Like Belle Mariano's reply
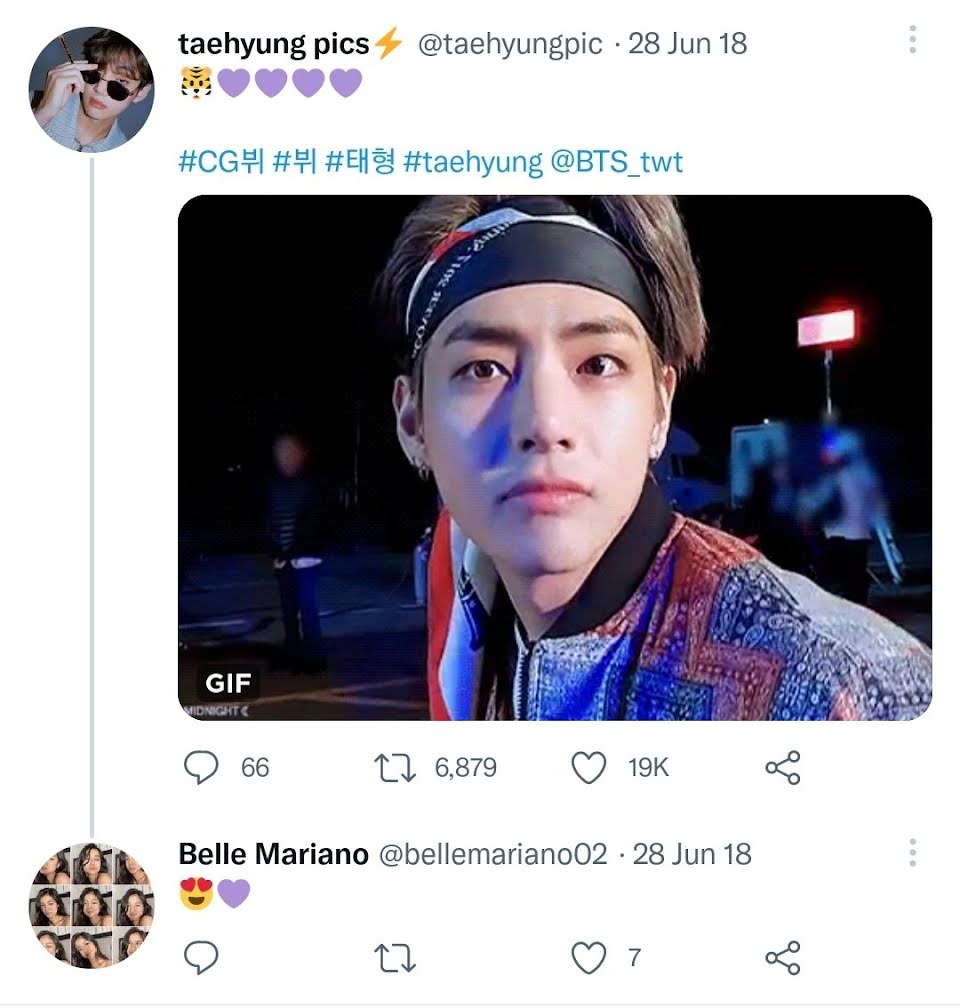 click(x=588, y=958)
